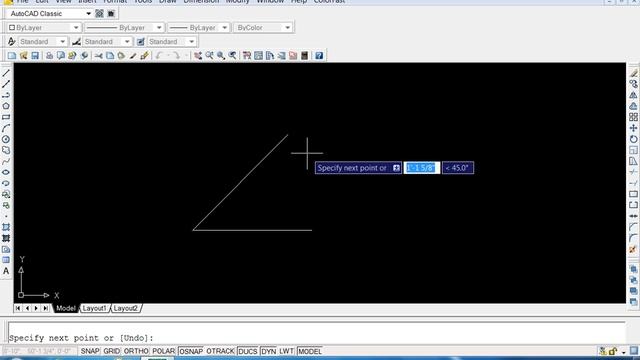Create a new drawing with QNew icon
Viewport: 640px width, 360px height.
11,56
